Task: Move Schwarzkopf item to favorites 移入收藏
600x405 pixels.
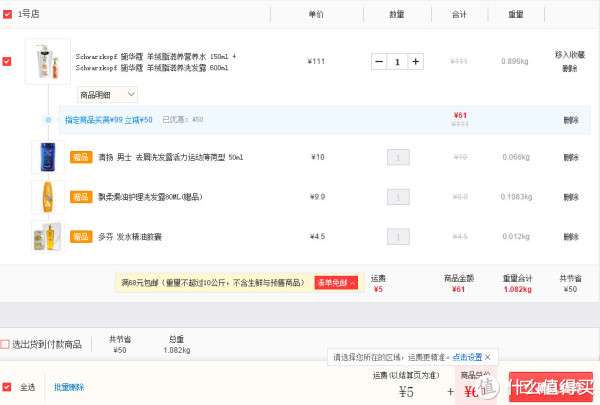Action: [x=570, y=55]
